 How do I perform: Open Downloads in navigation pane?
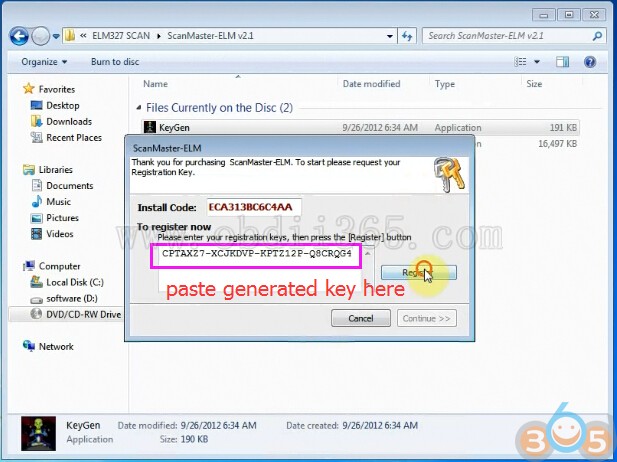click(x=69, y=122)
